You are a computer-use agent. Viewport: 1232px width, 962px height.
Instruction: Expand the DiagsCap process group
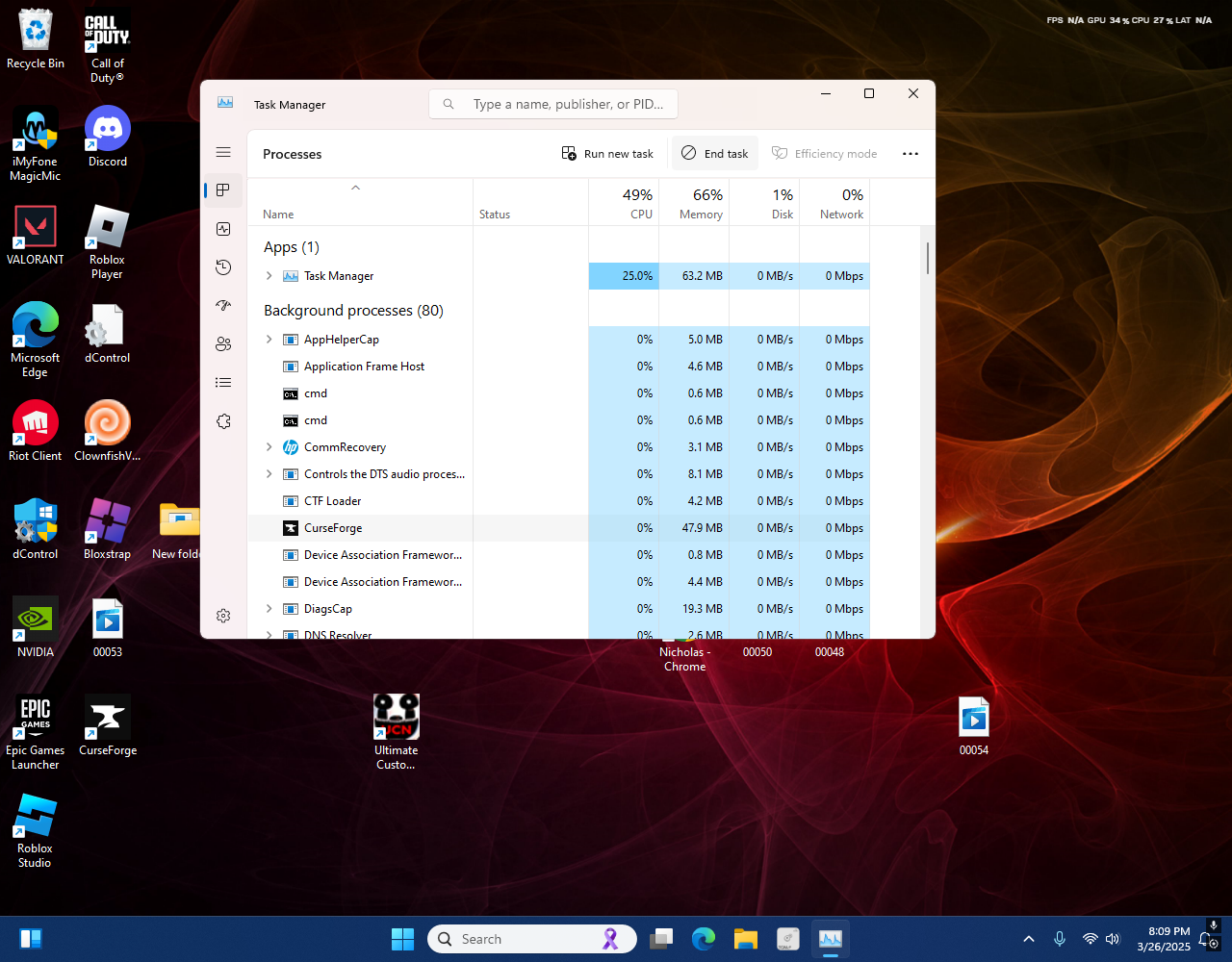269,609
